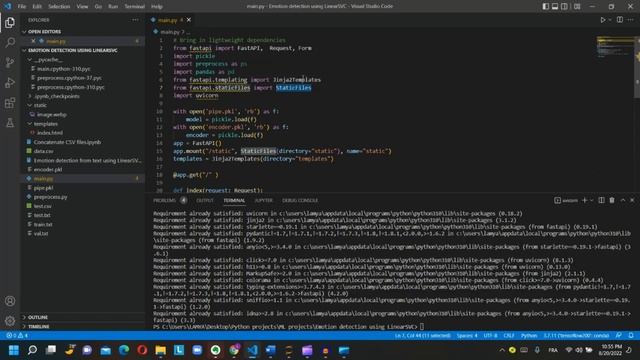This screenshot has height=360, width=640.
Task: Toggle the bottom panel layout button
Action: 555,7
